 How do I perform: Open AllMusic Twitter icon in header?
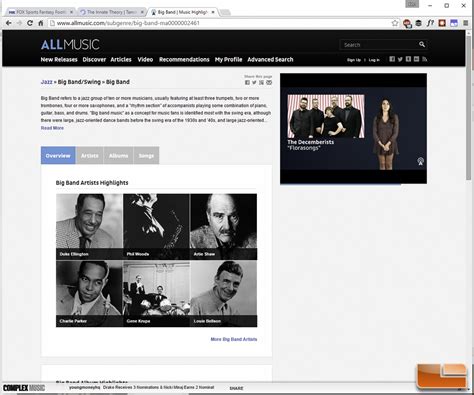click(400, 59)
